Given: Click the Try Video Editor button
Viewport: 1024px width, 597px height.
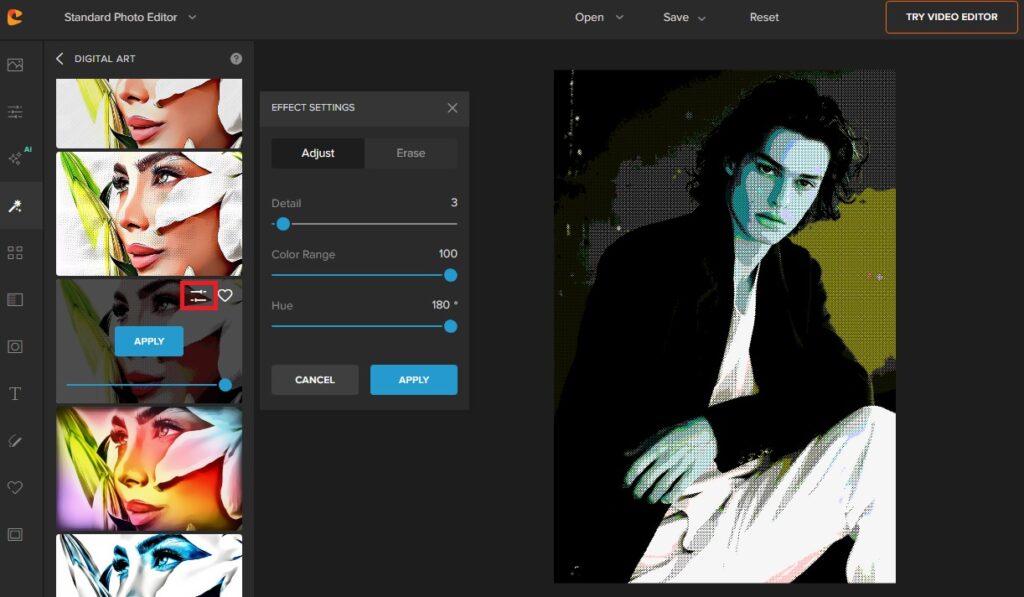Looking at the screenshot, I should [x=952, y=17].
